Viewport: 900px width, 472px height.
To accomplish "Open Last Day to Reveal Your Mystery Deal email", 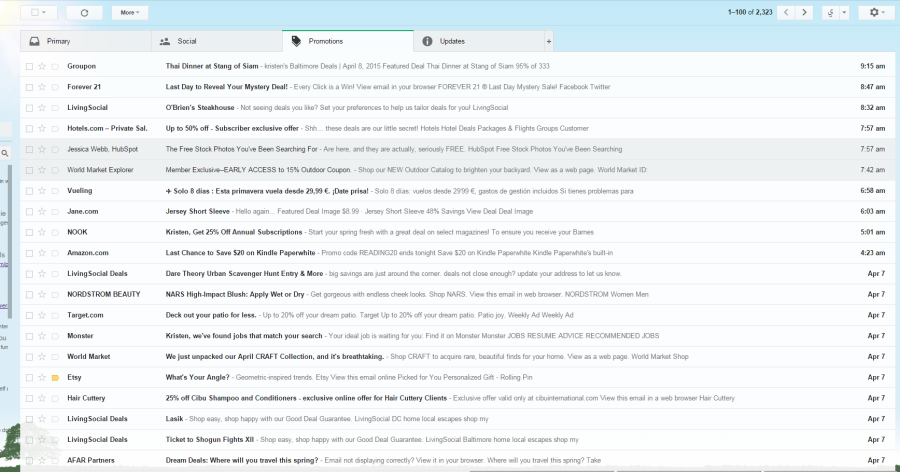I will pos(227,87).
